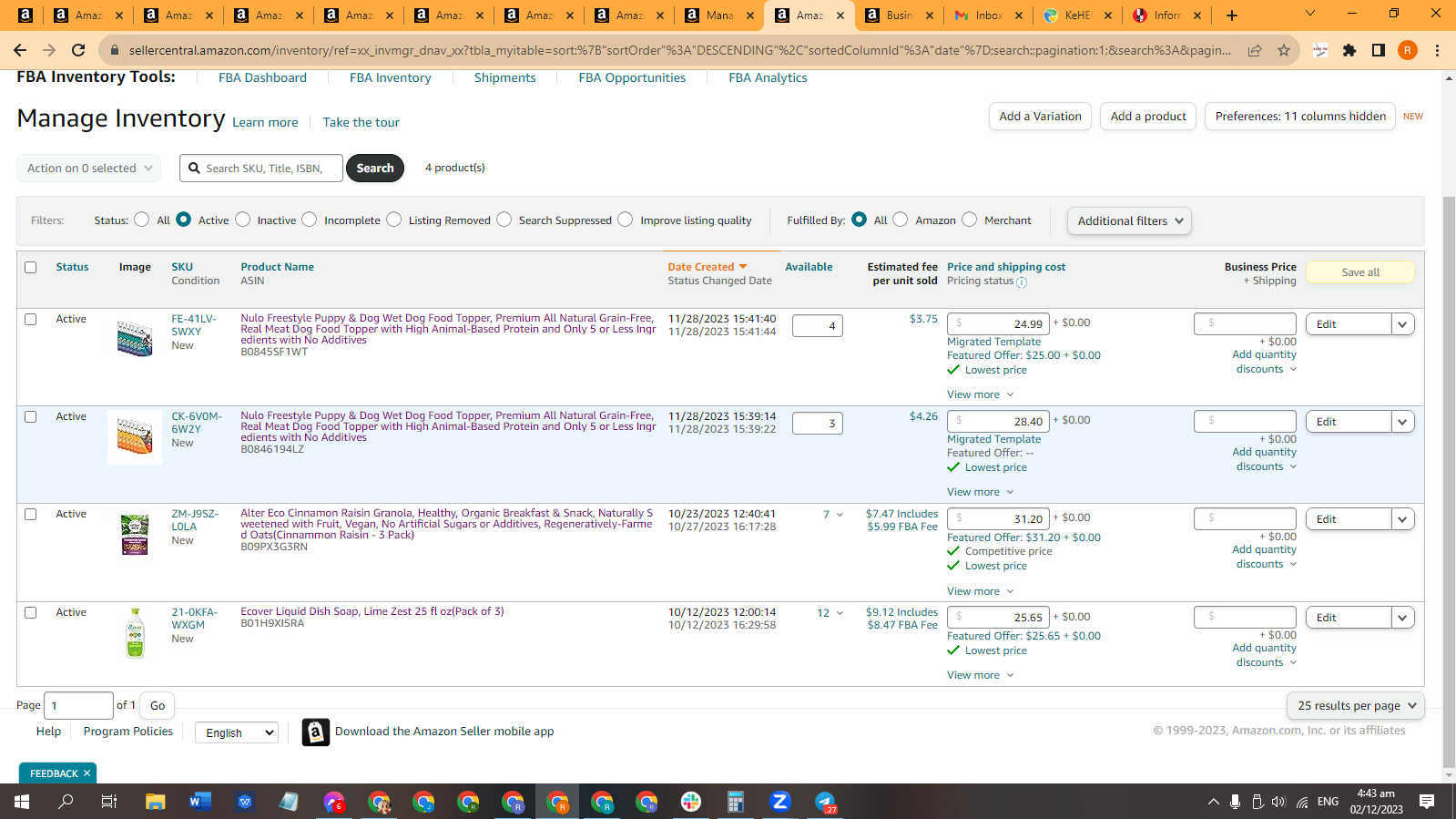Select the Incomplete status filter
Image resolution: width=1456 pixels, height=819 pixels.
[310, 220]
